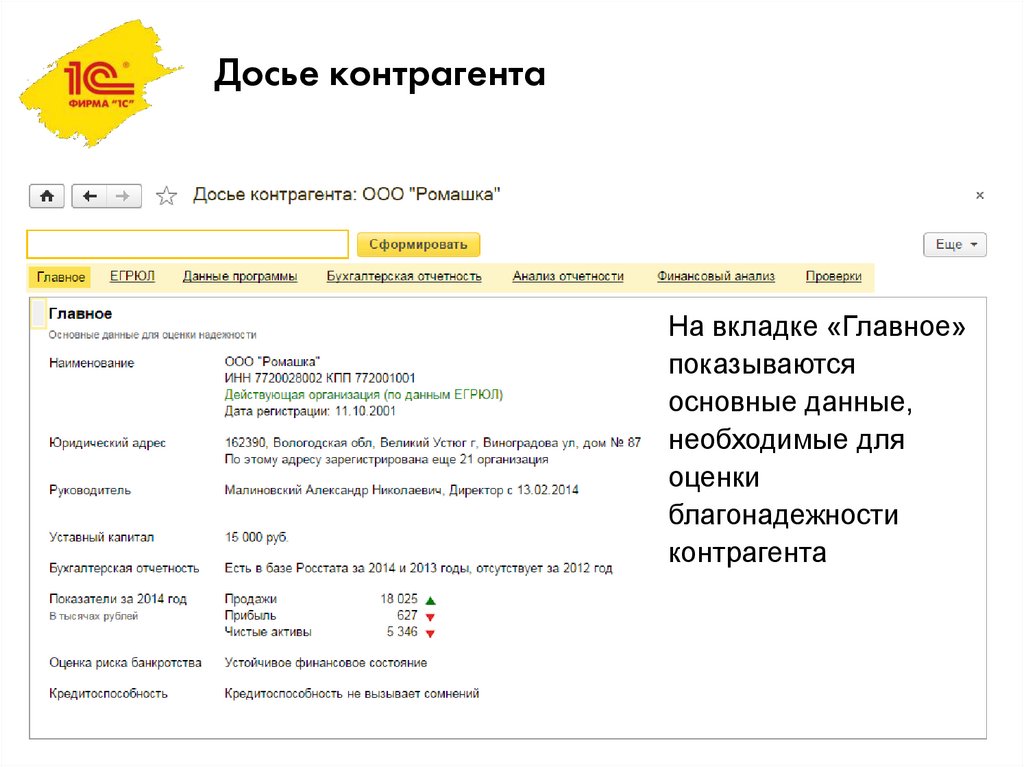Viewport: 1024px width, 767px height.
Task: Open the Еще dropdown menu
Action: (x=955, y=244)
